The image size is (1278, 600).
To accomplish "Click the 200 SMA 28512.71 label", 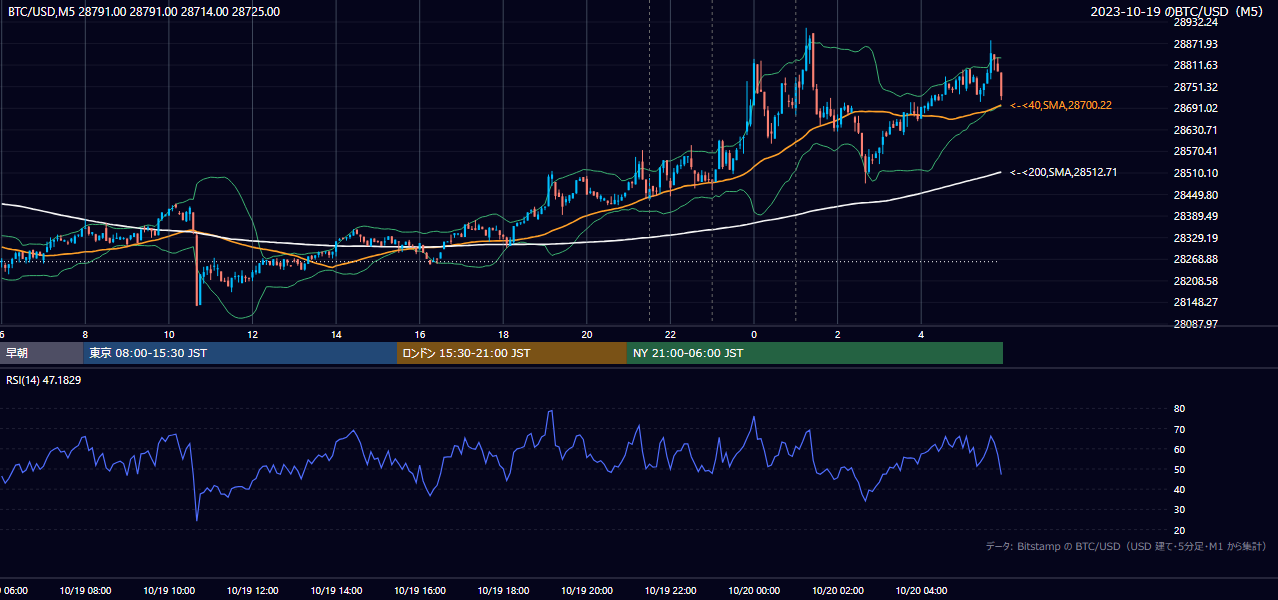I will click(1063, 172).
